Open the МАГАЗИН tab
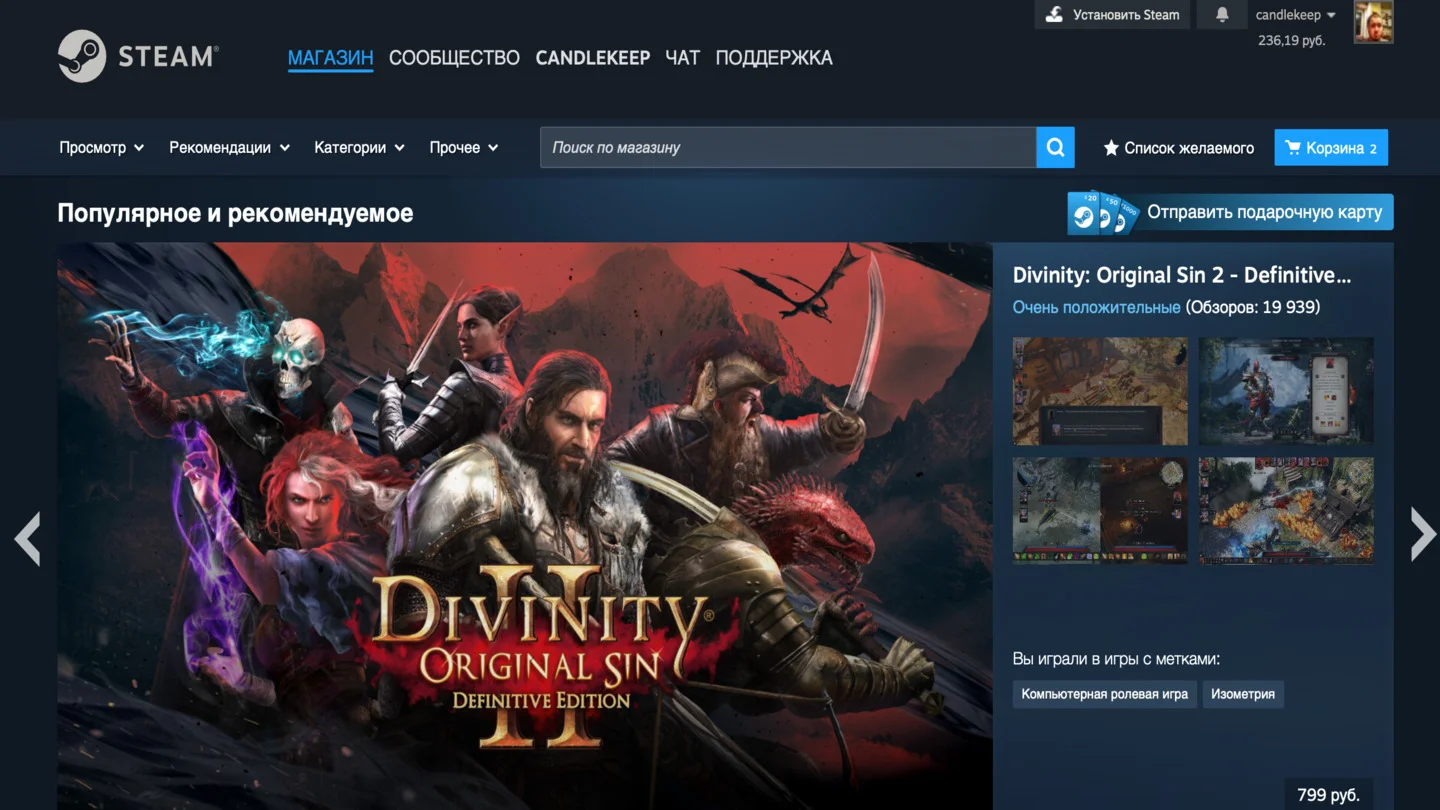Screen dimensions: 1440x810 (330, 58)
